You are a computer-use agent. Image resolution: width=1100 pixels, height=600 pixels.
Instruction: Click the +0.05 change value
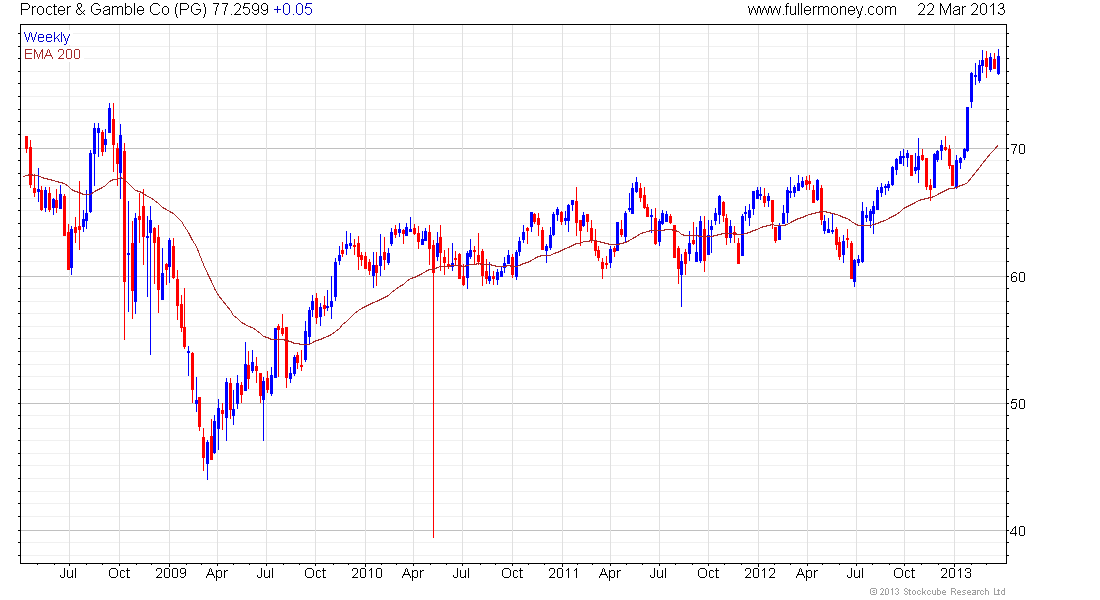[293, 10]
